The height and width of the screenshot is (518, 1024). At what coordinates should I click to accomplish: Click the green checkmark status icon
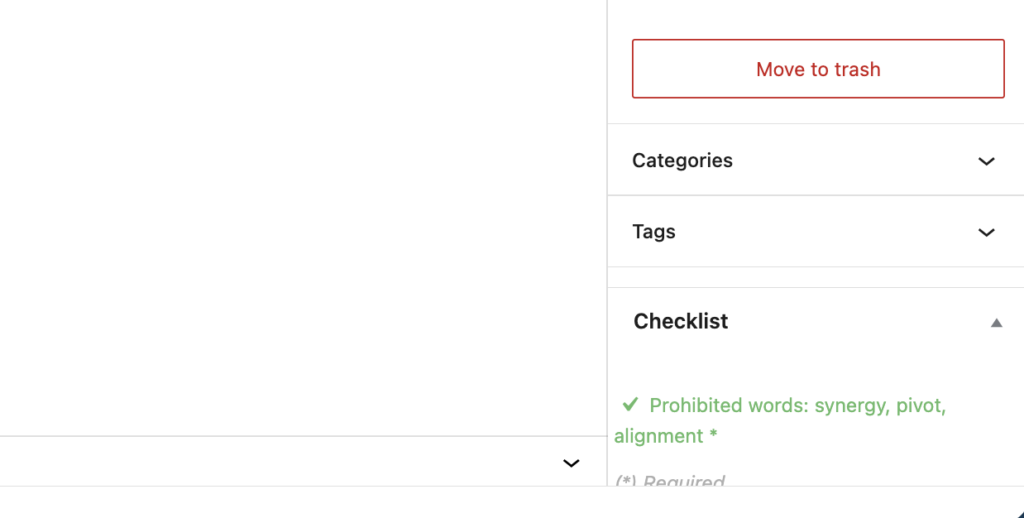(630, 404)
